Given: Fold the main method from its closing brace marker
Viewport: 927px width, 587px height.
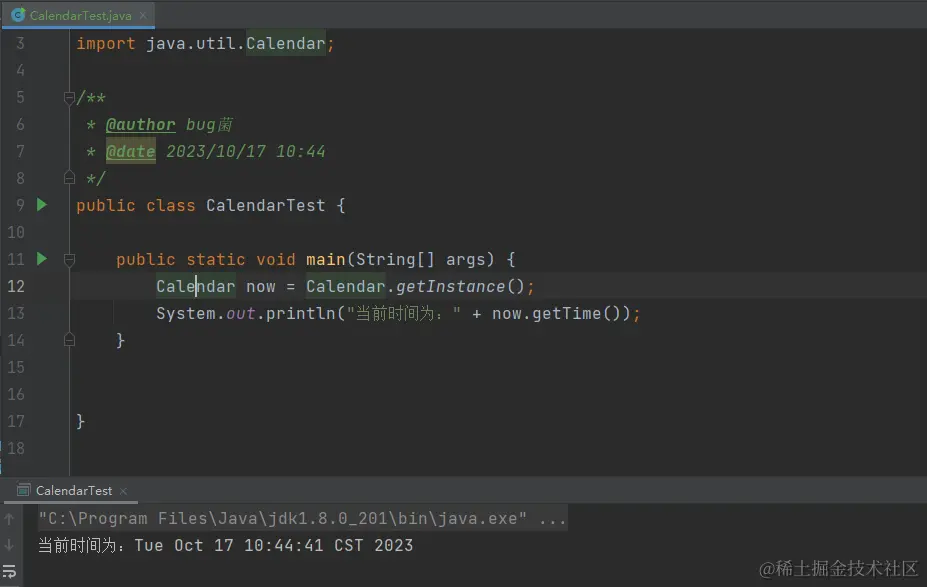Looking at the screenshot, I should coord(69,340).
